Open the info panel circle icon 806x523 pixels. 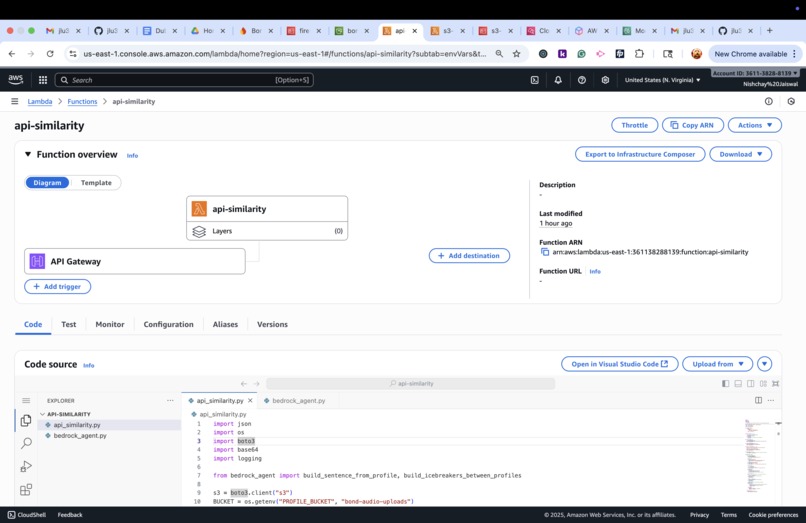tap(768, 101)
